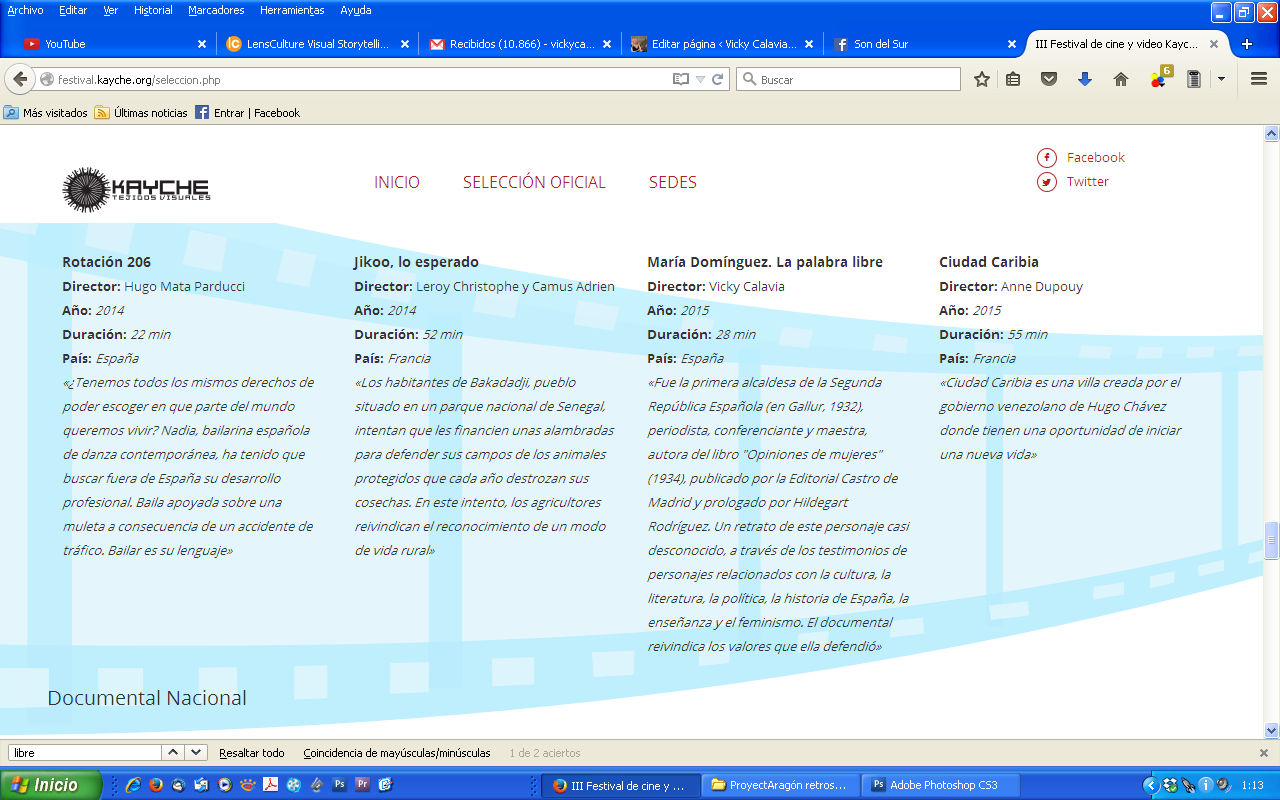Open the URL bar history dropdown

(x=700, y=79)
